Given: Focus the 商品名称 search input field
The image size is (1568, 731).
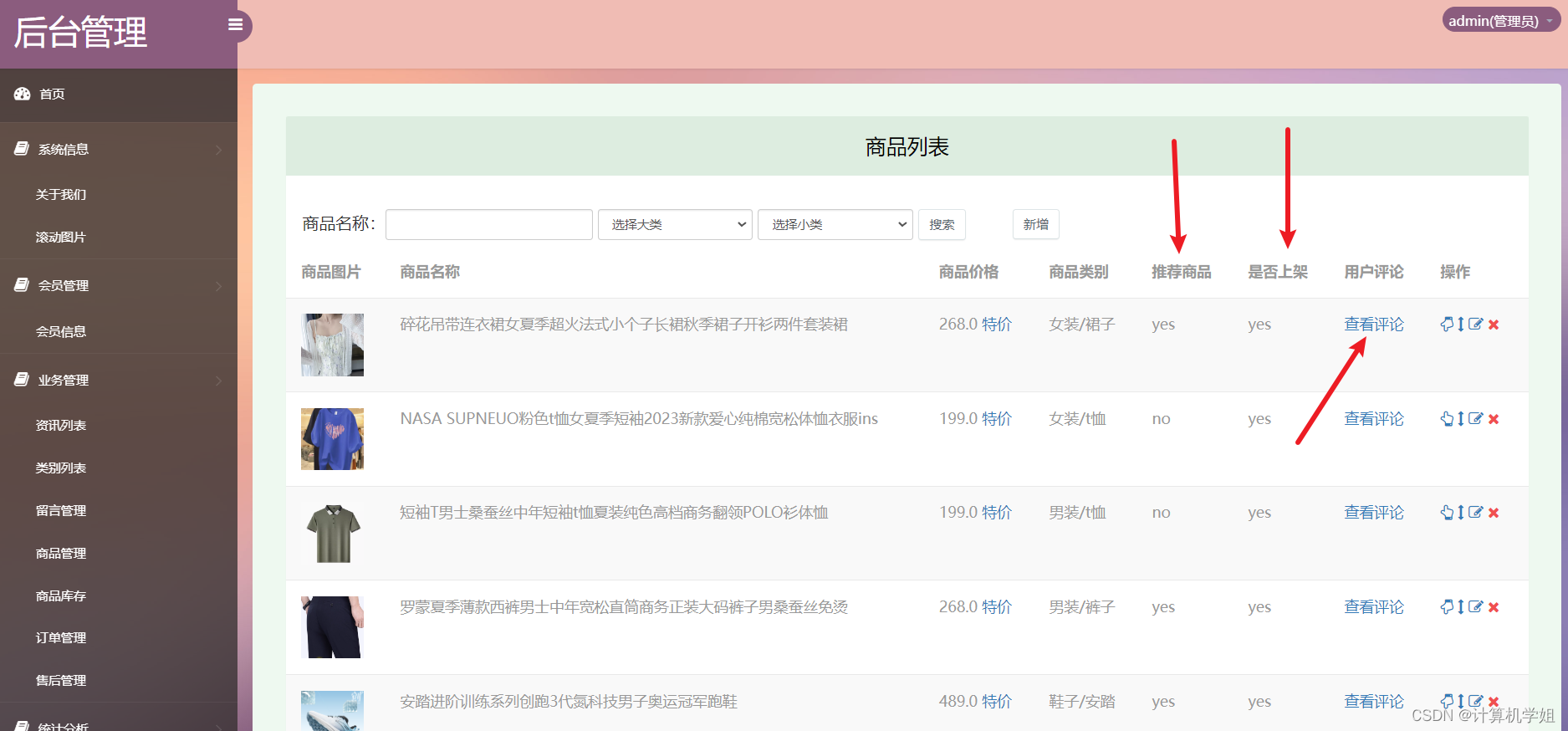Looking at the screenshot, I should pyautogui.click(x=489, y=224).
